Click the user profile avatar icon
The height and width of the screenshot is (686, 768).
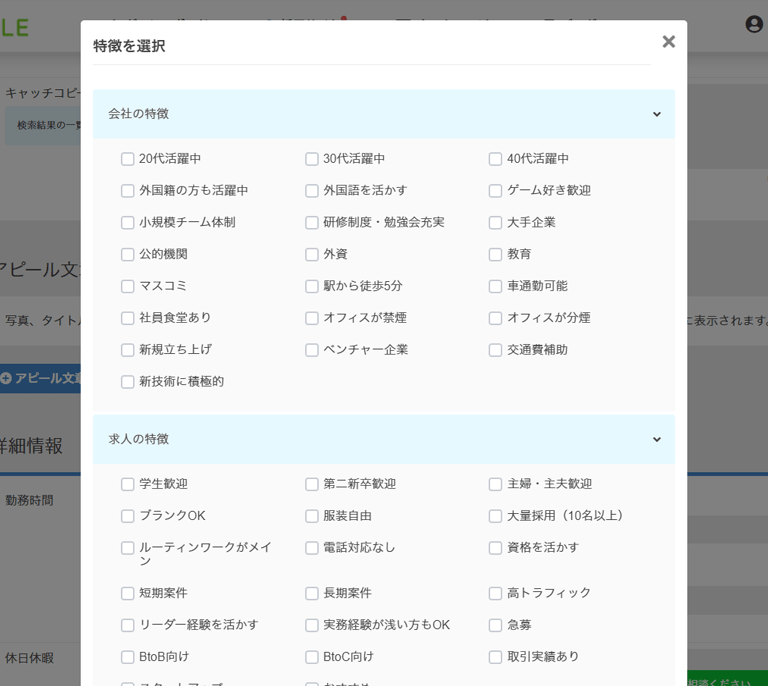point(754,24)
